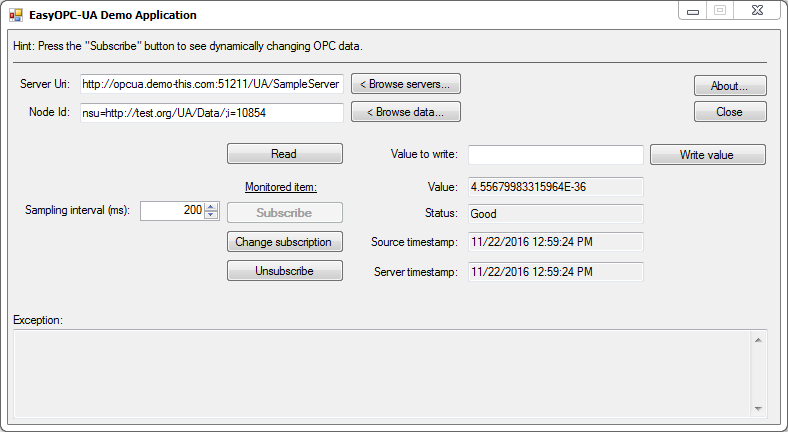The width and height of the screenshot is (788, 432).
Task: Open the Browse data dialog
Action: (405, 112)
